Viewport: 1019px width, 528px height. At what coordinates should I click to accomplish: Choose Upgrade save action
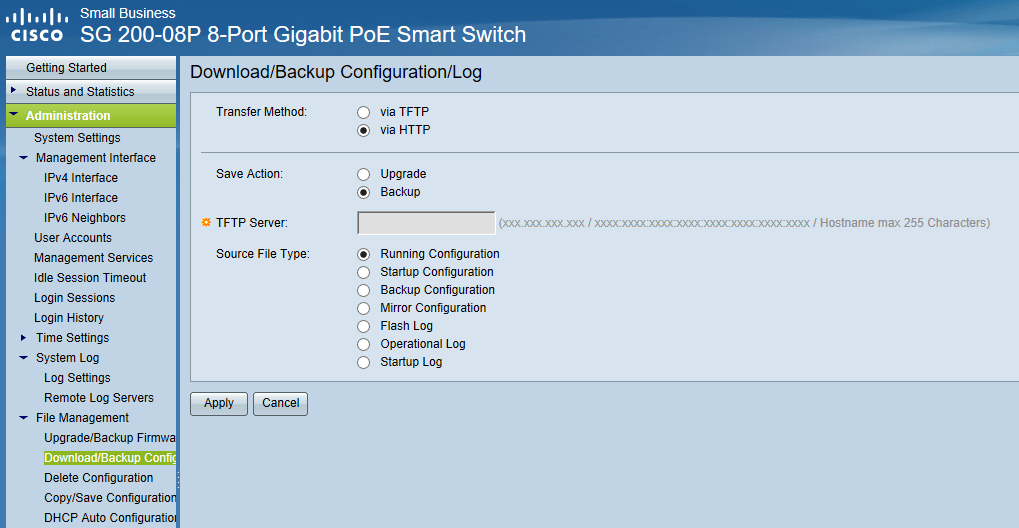[x=363, y=174]
